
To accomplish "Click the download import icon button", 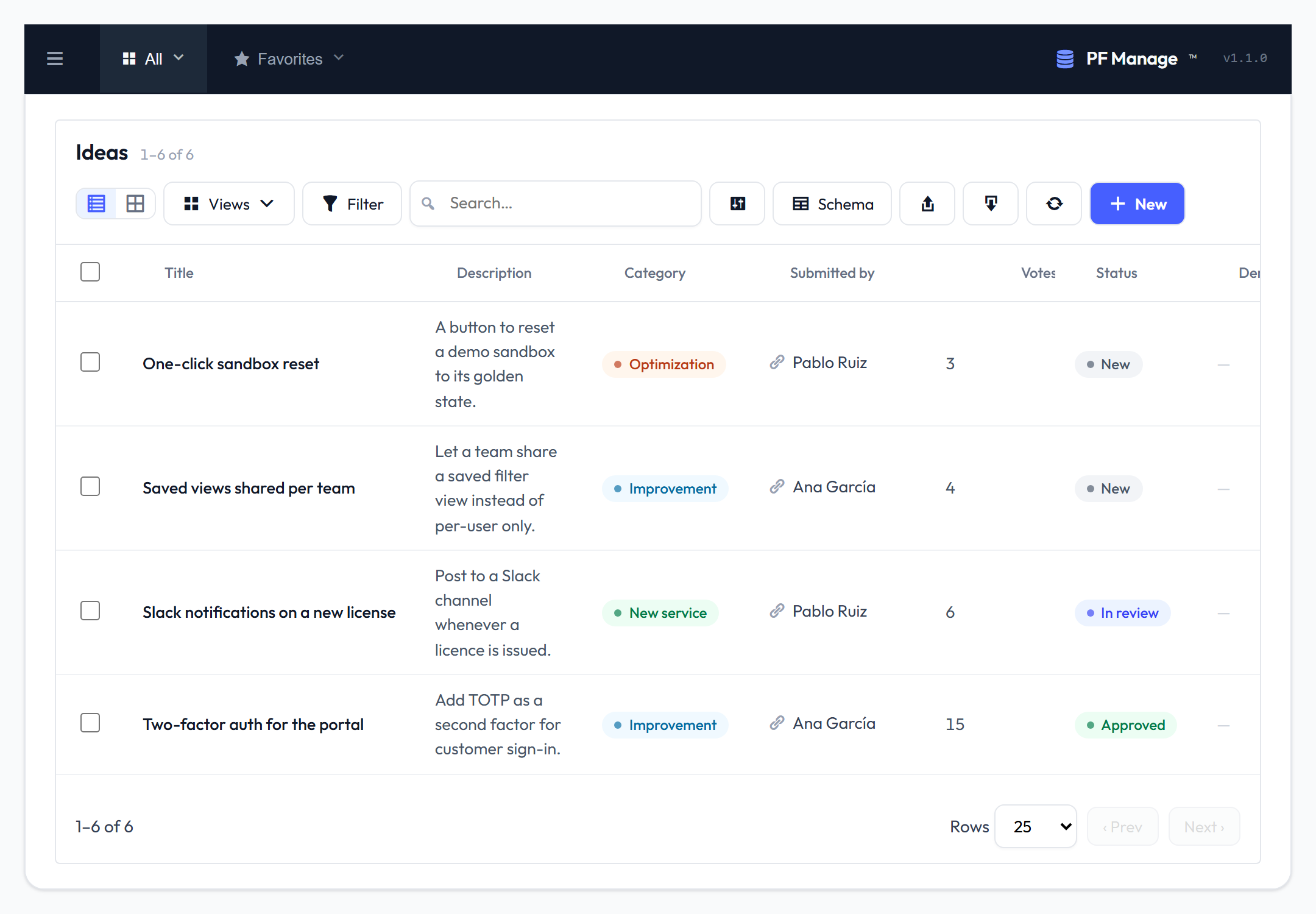I will click(x=991, y=204).
